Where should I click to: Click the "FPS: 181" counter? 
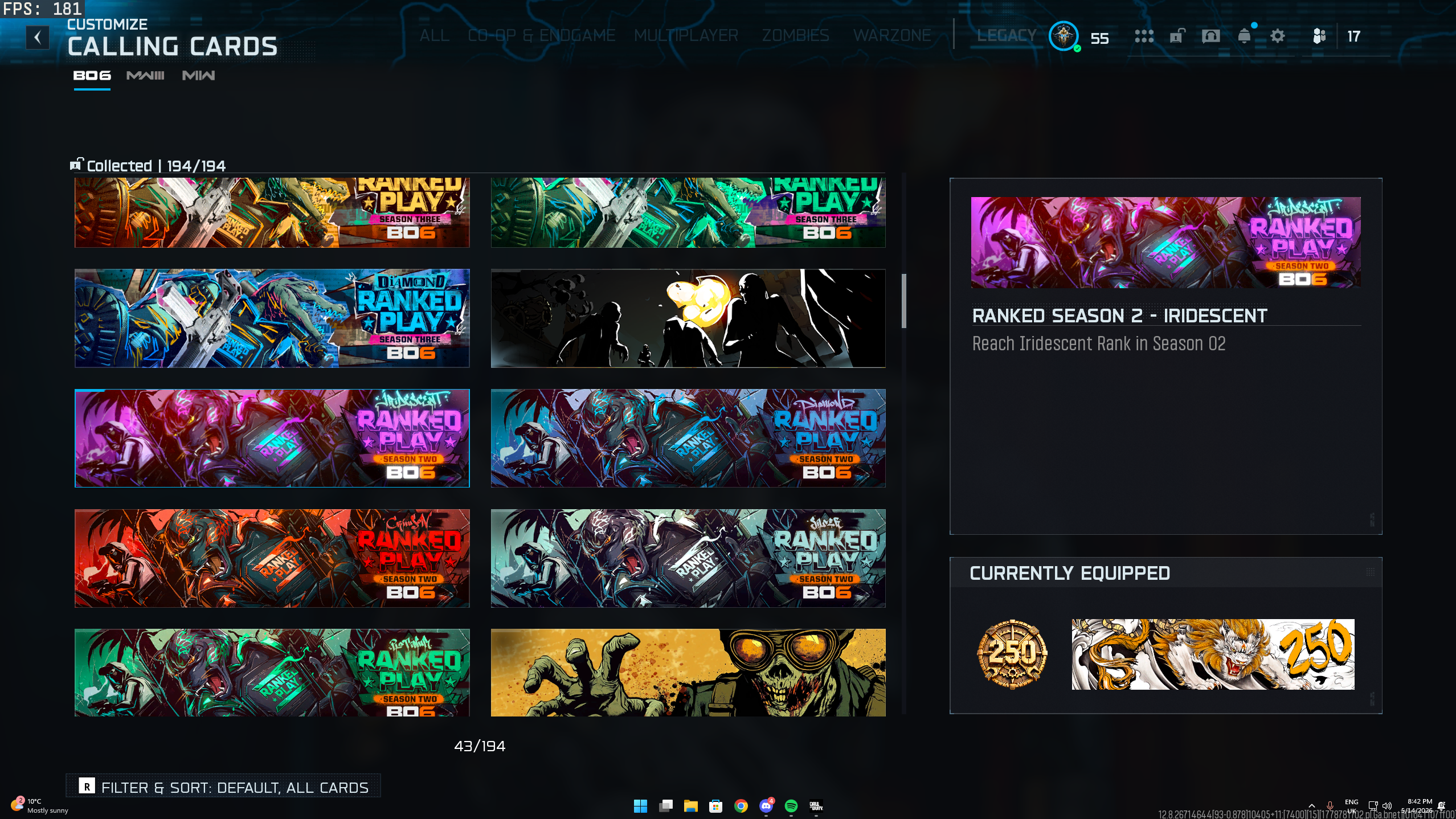42,9
